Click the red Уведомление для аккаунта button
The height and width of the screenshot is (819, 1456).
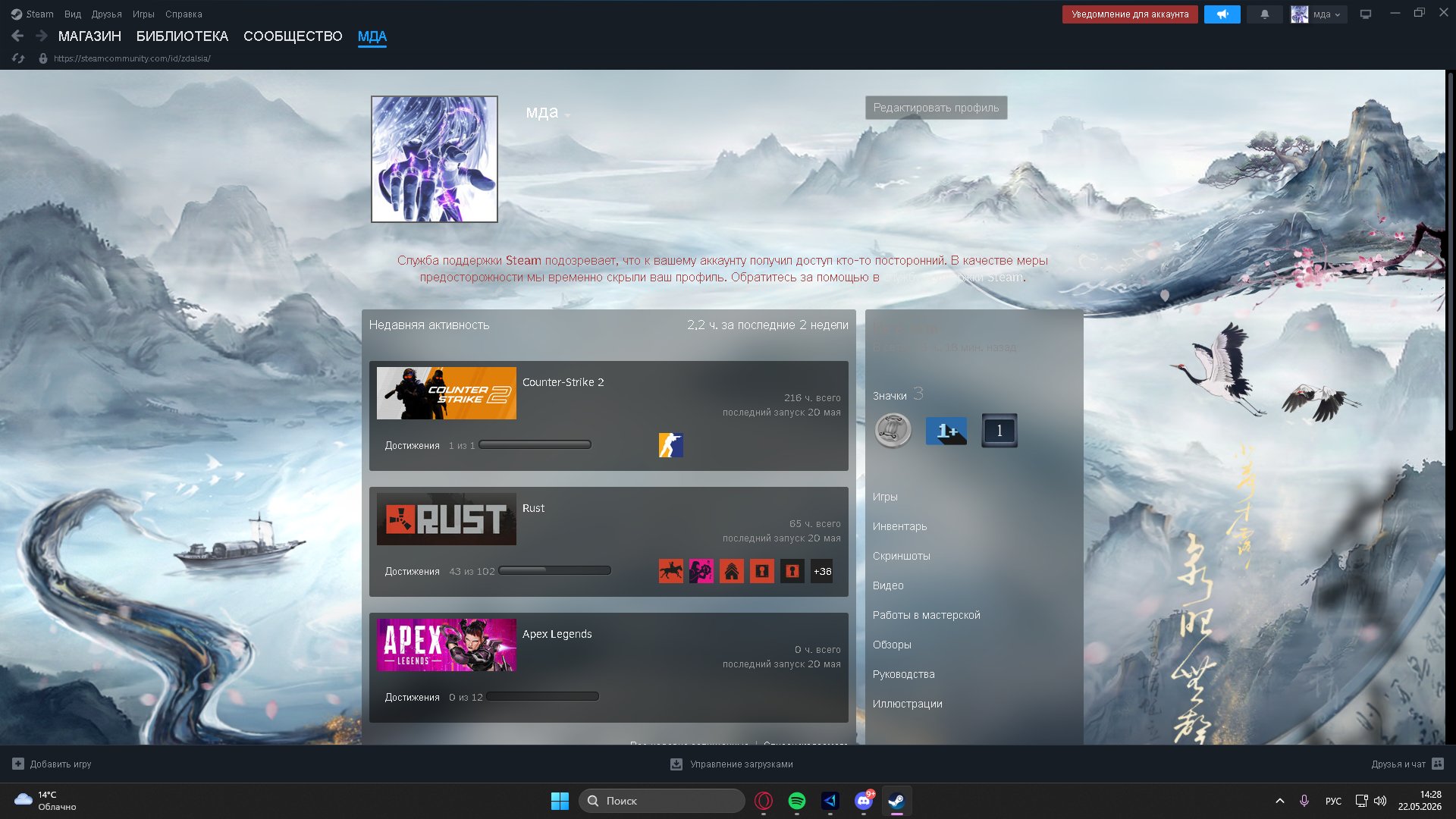point(1130,14)
